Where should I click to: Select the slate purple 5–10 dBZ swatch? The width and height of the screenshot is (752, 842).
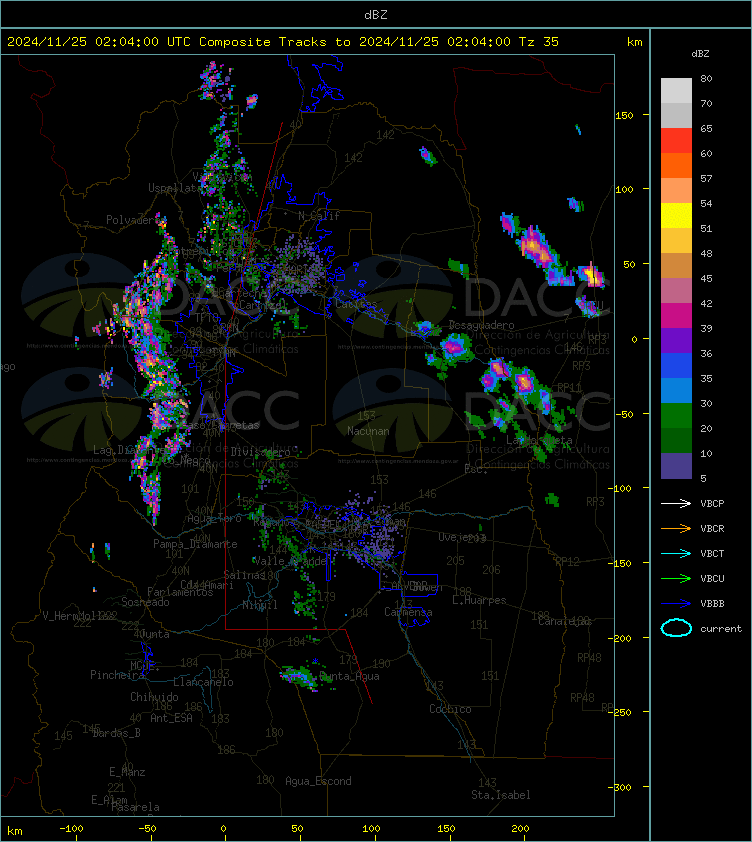[x=676, y=466]
